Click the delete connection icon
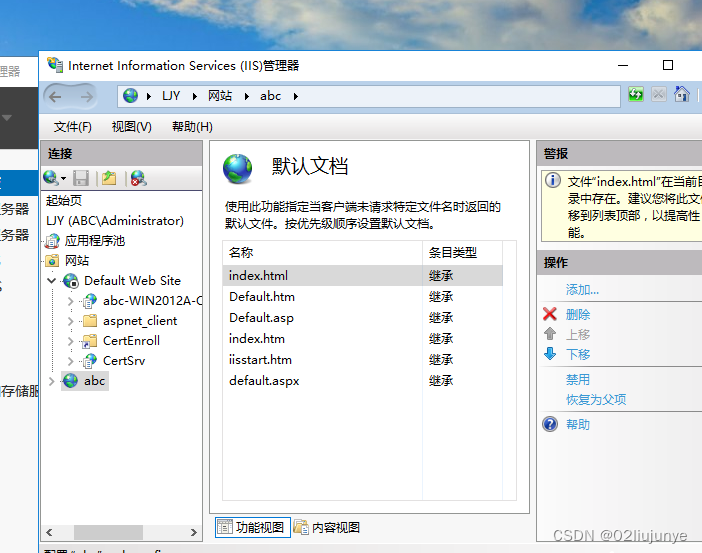Viewport: 702px width, 553px height. pos(138,178)
